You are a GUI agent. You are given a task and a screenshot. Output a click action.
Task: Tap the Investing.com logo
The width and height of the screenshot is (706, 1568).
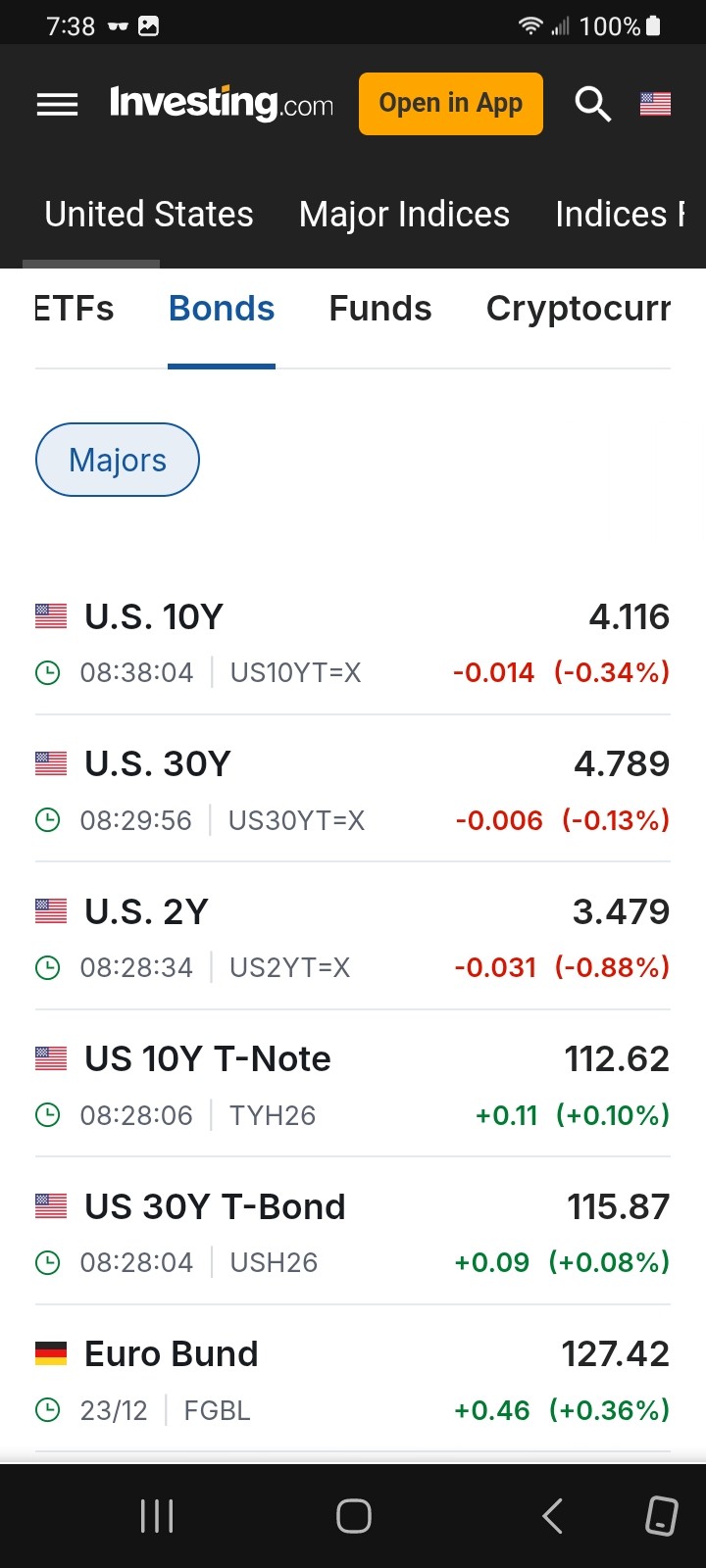(x=222, y=103)
